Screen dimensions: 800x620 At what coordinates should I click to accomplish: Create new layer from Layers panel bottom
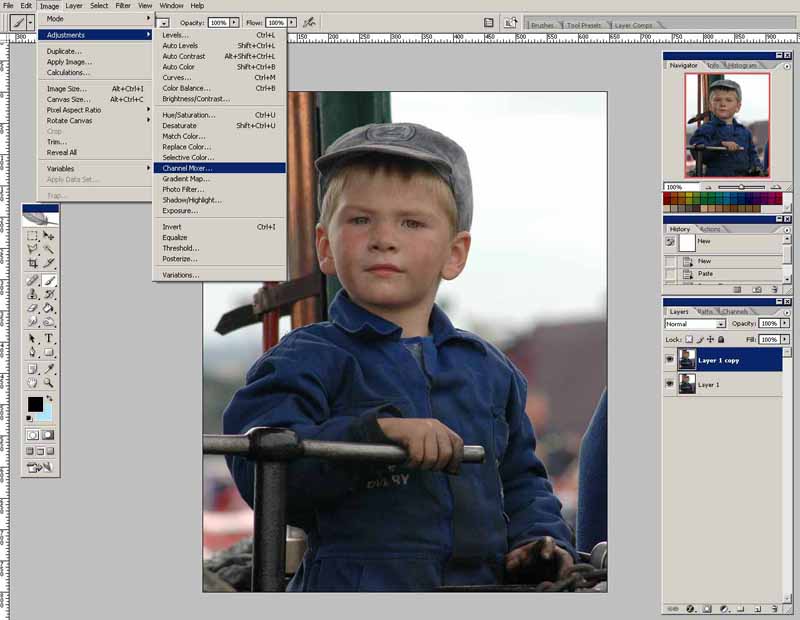(758, 609)
